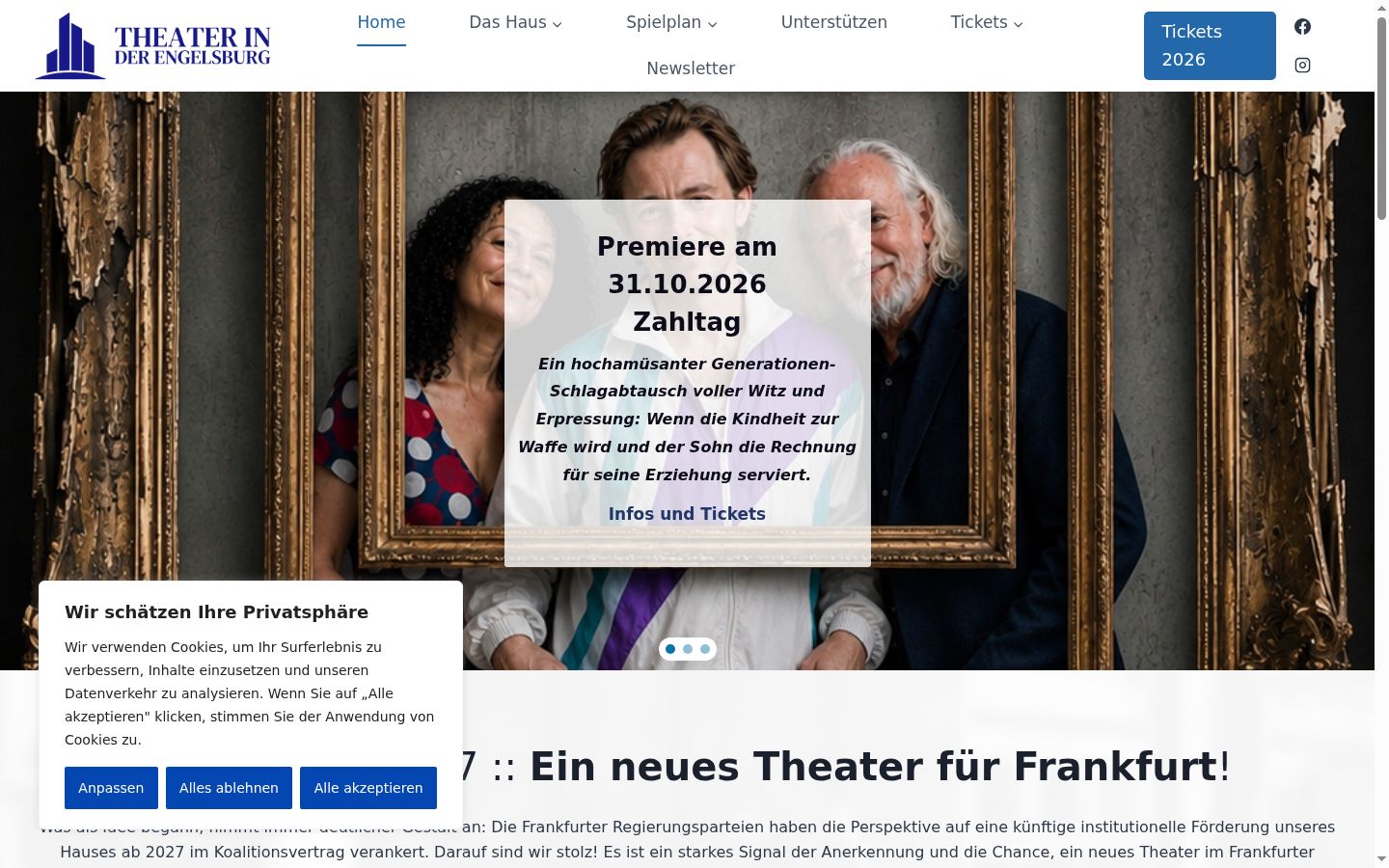
Task: Select the second slider dot
Action: (688, 649)
